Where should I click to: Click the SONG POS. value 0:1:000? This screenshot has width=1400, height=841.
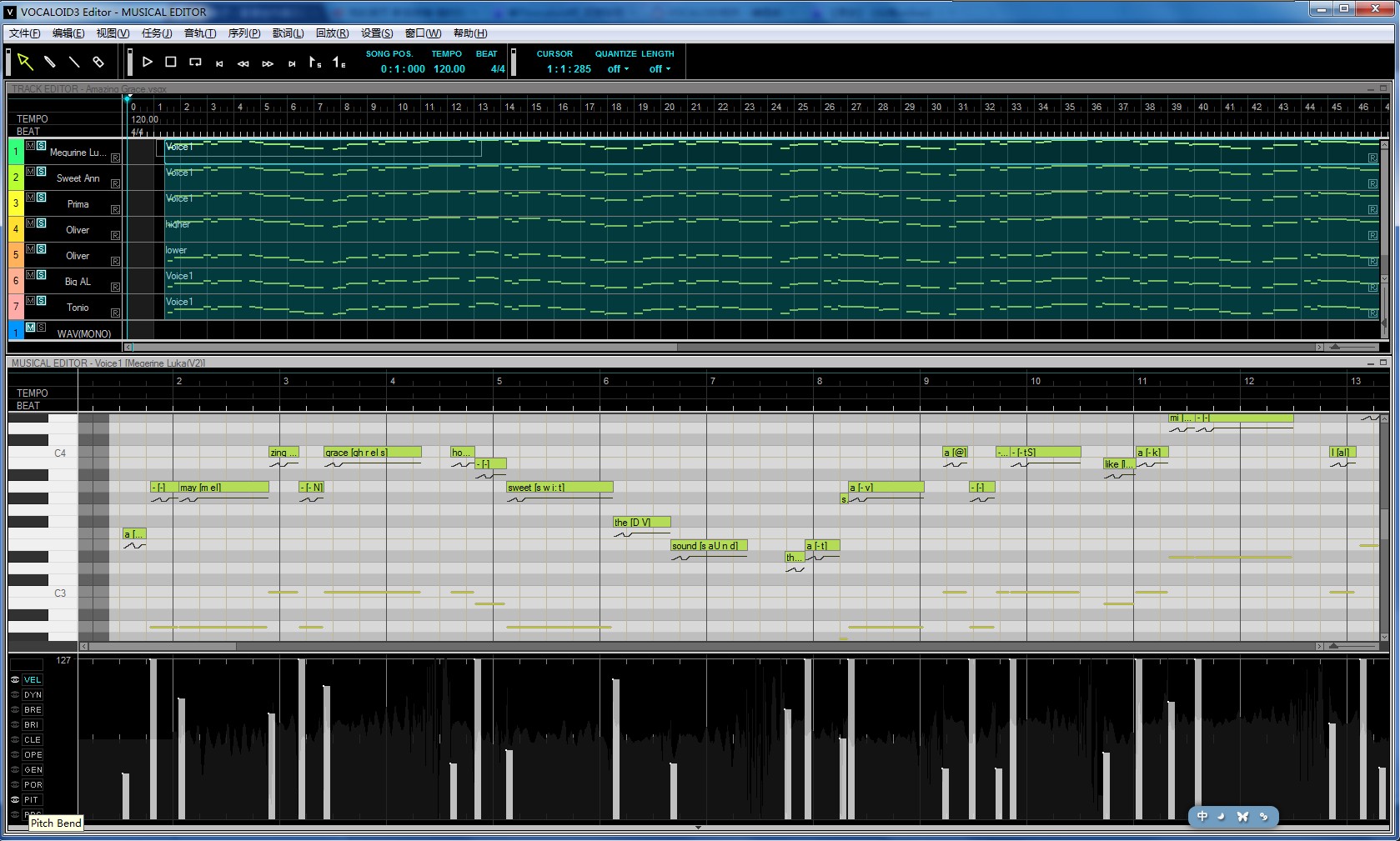403,69
